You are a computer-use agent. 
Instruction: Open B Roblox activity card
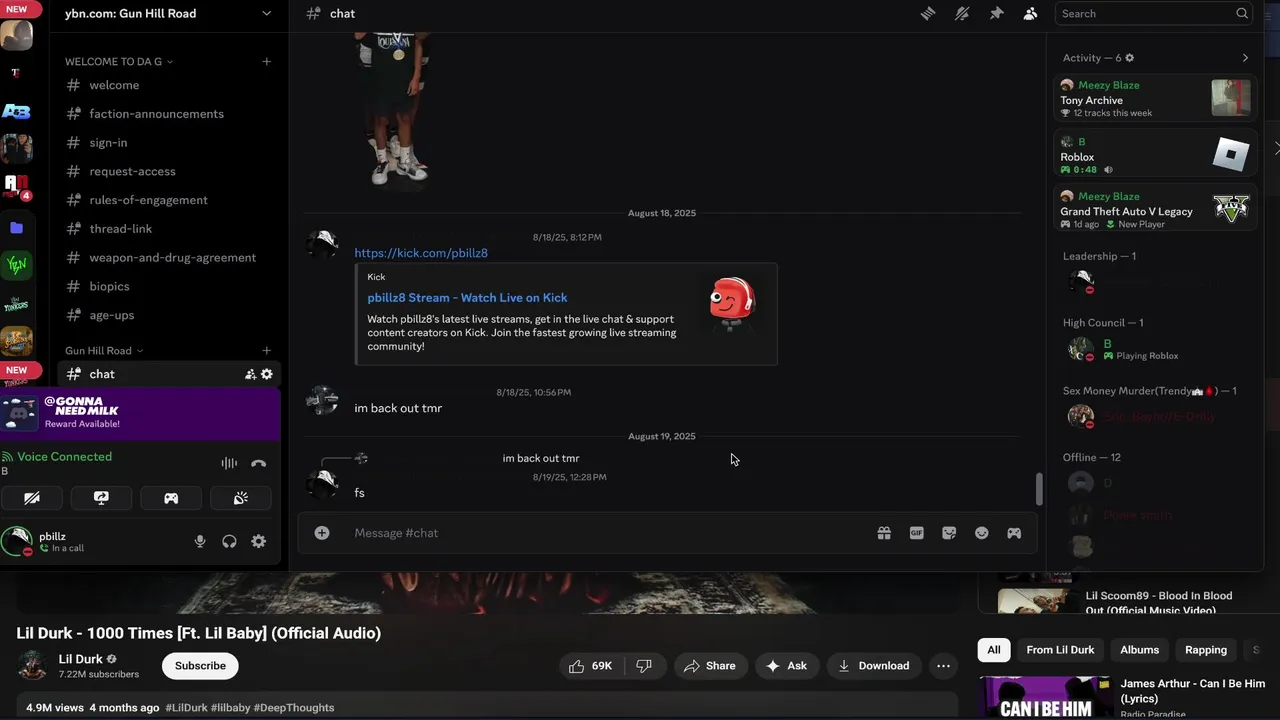pyautogui.click(x=1155, y=154)
